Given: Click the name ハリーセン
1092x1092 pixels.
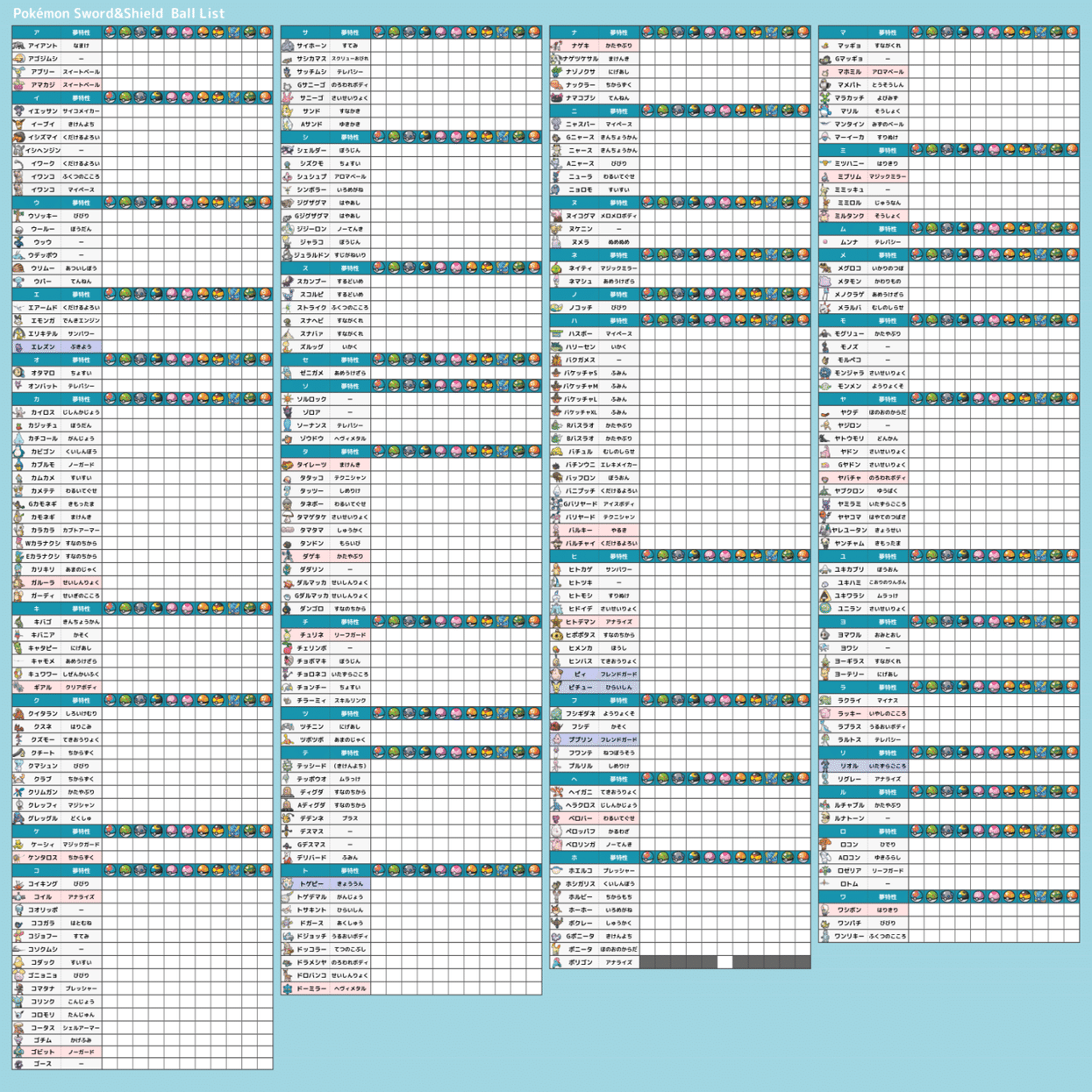Looking at the screenshot, I should (581, 346).
